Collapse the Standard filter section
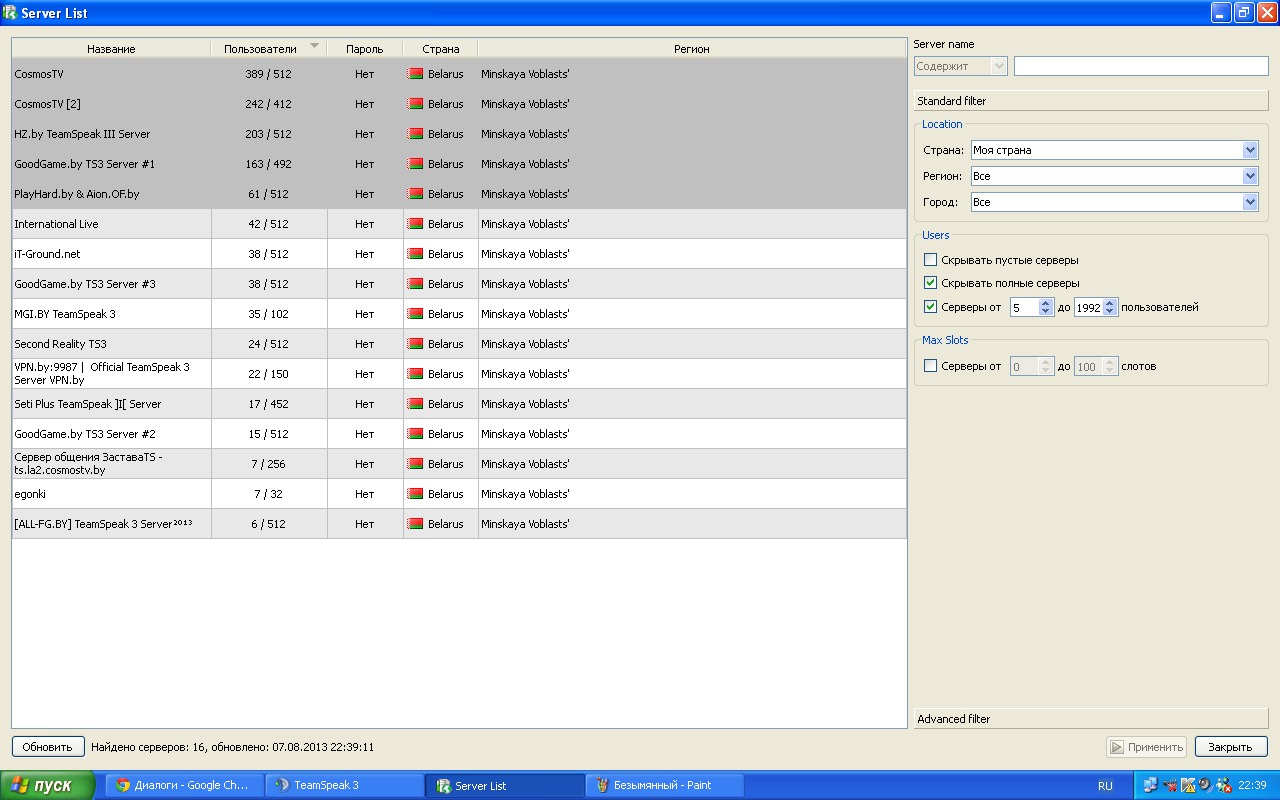 pos(1090,101)
